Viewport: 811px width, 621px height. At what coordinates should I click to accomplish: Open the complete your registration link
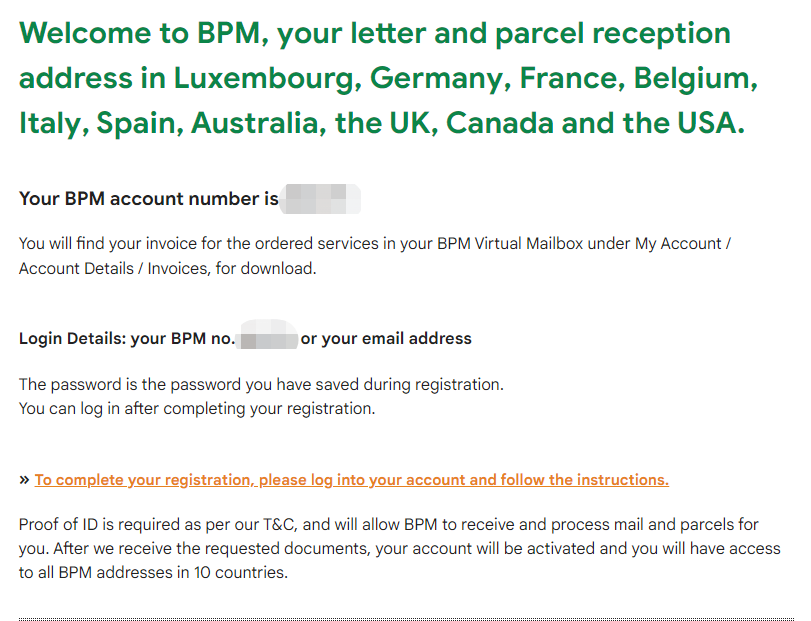pyautogui.click(x=352, y=480)
